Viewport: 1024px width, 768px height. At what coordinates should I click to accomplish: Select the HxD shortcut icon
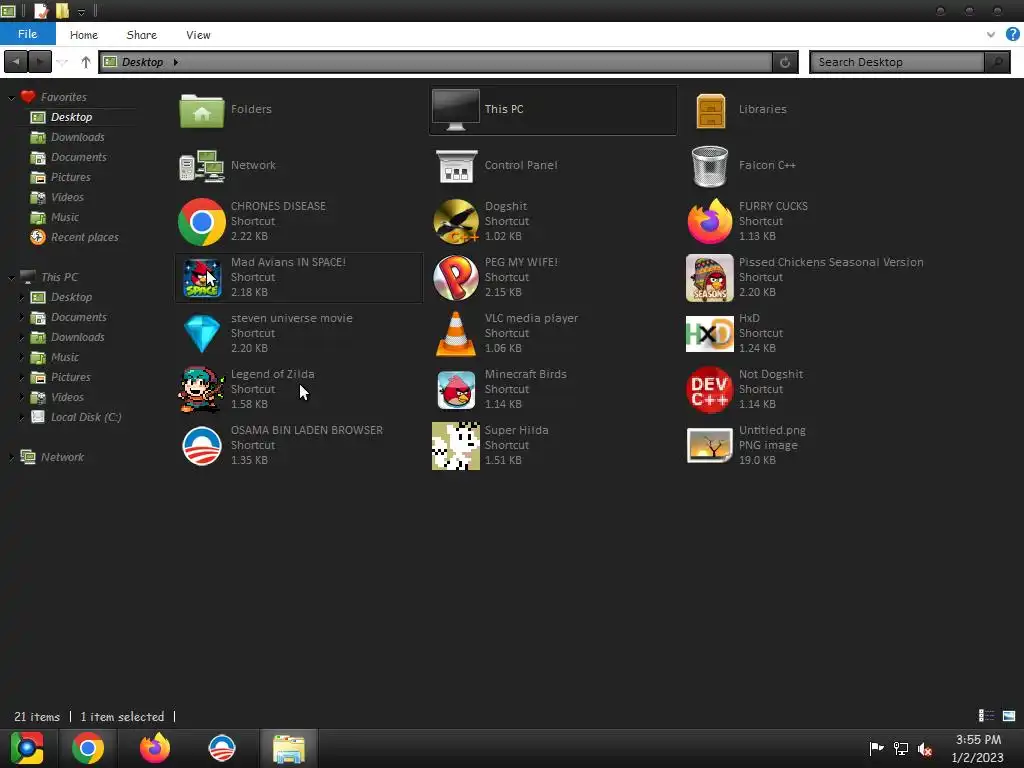[x=710, y=334]
